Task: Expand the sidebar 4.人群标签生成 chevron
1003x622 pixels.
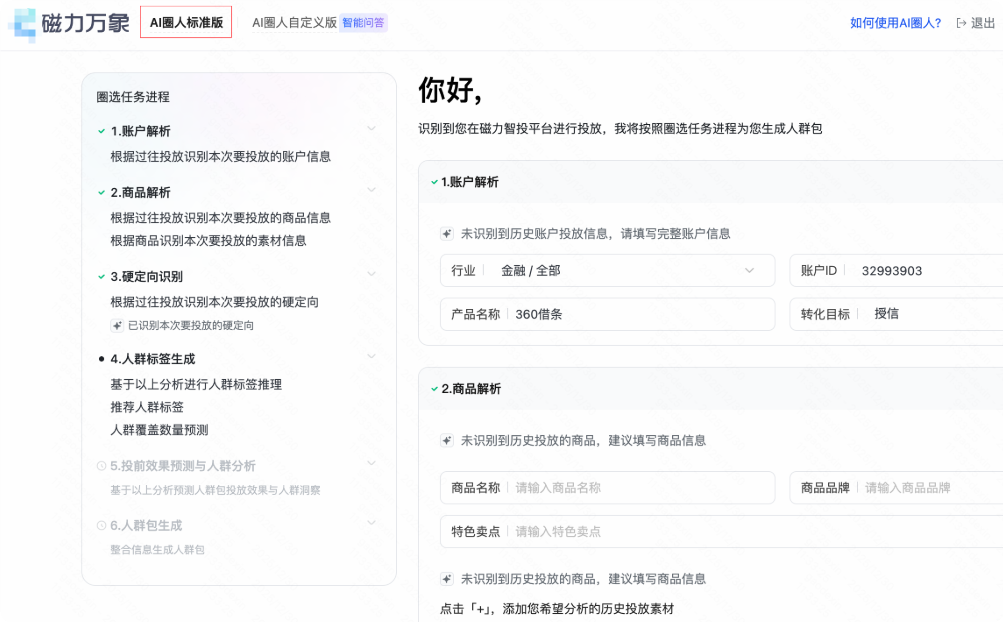Action: [371, 356]
